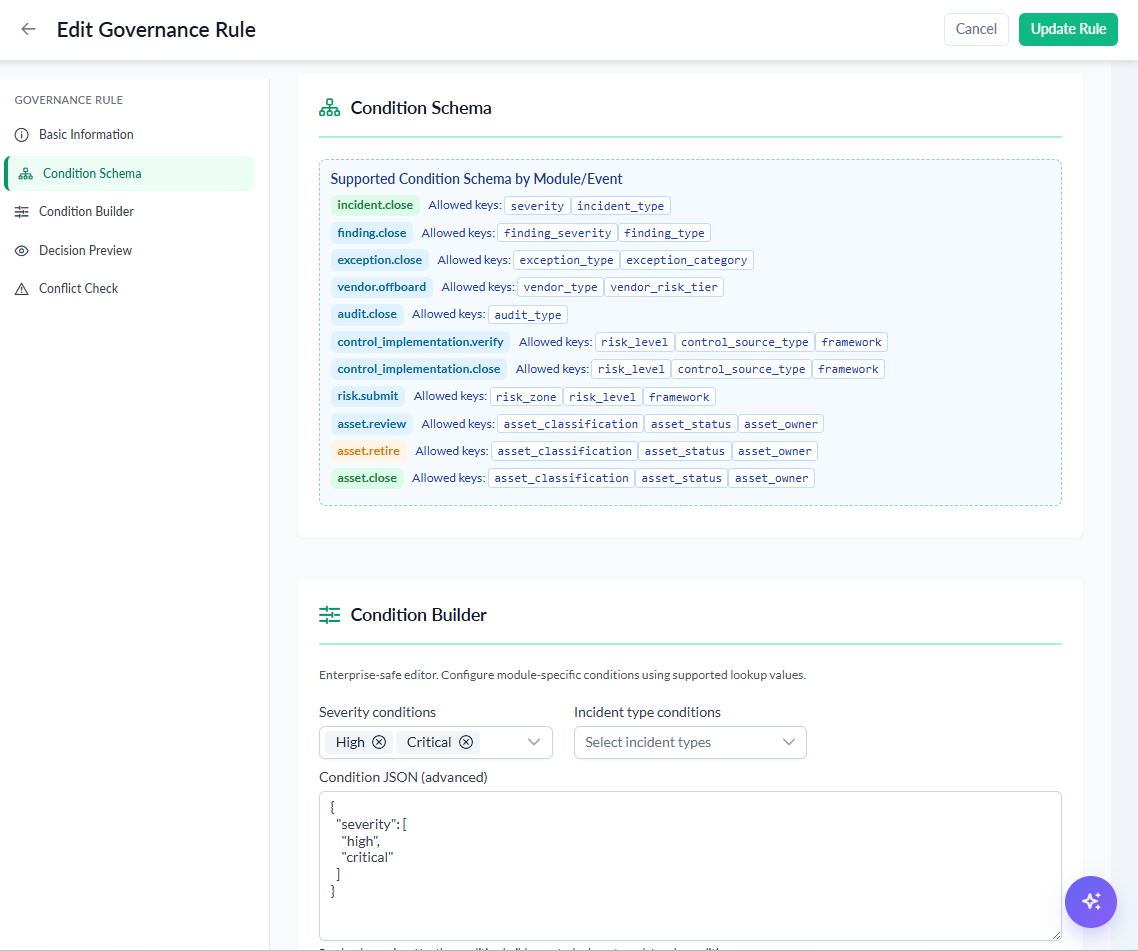Click the Supported Condition Schema by Module/Event heading
The height and width of the screenshot is (951, 1138).
[x=476, y=179]
